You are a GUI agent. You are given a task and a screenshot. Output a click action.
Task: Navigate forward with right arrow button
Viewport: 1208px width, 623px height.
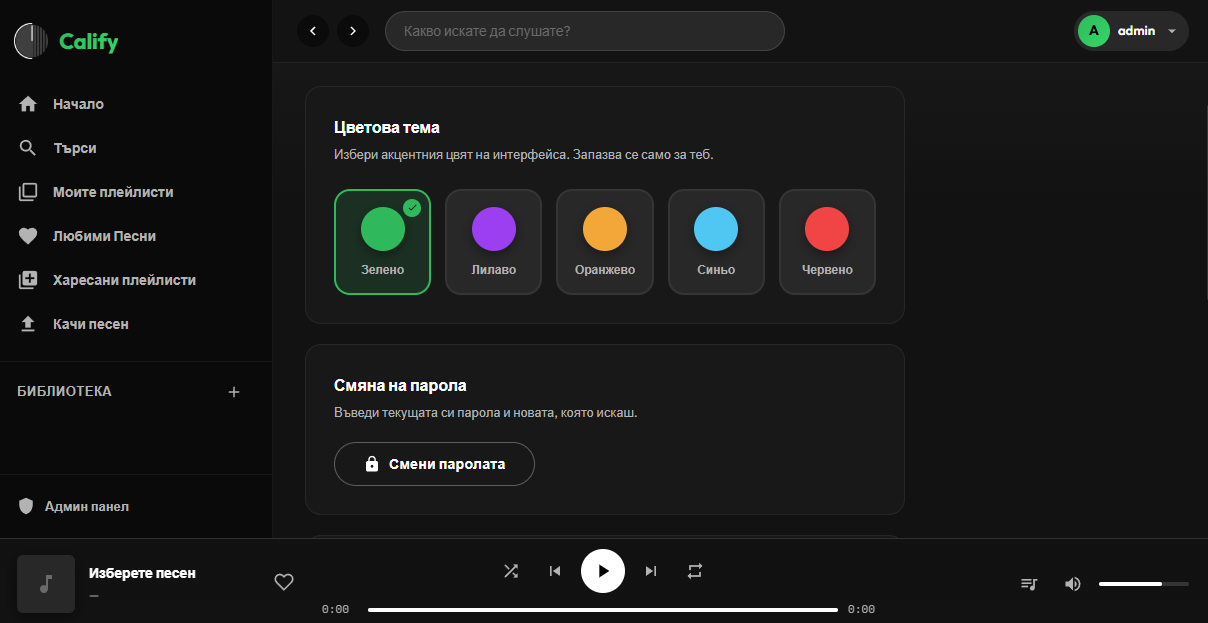[x=353, y=31]
